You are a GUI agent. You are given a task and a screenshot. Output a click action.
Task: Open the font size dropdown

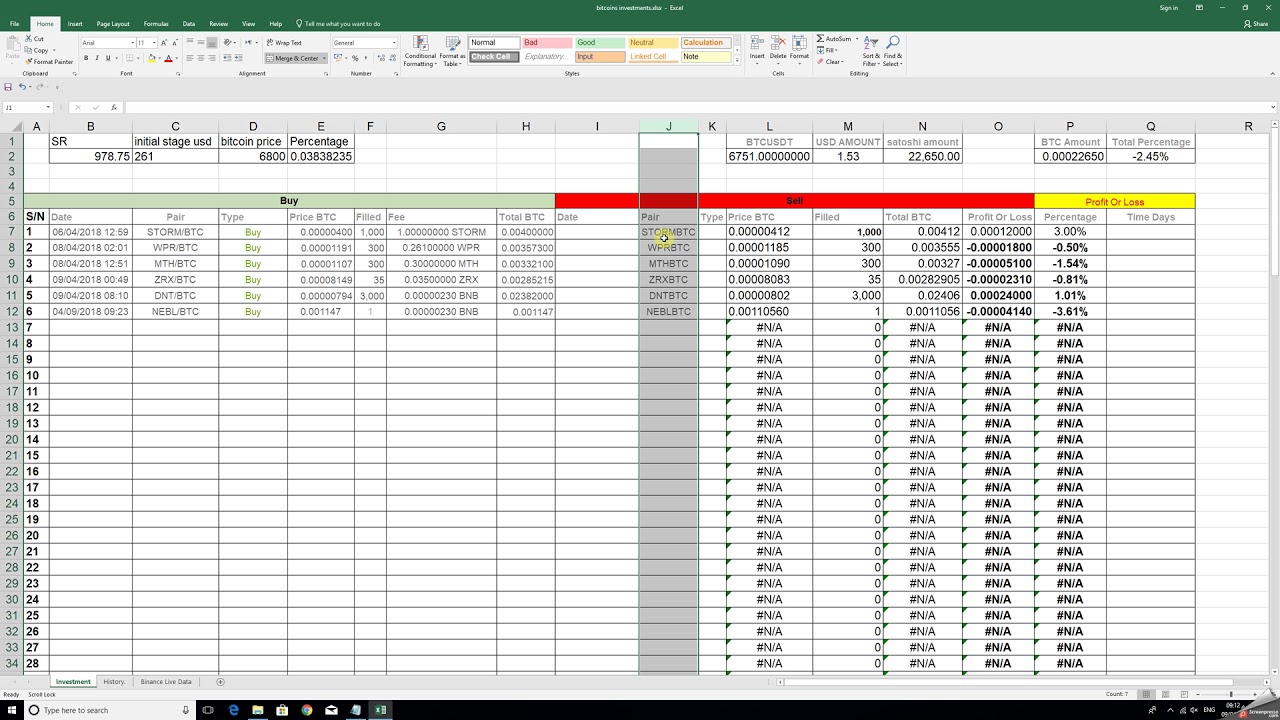(155, 43)
